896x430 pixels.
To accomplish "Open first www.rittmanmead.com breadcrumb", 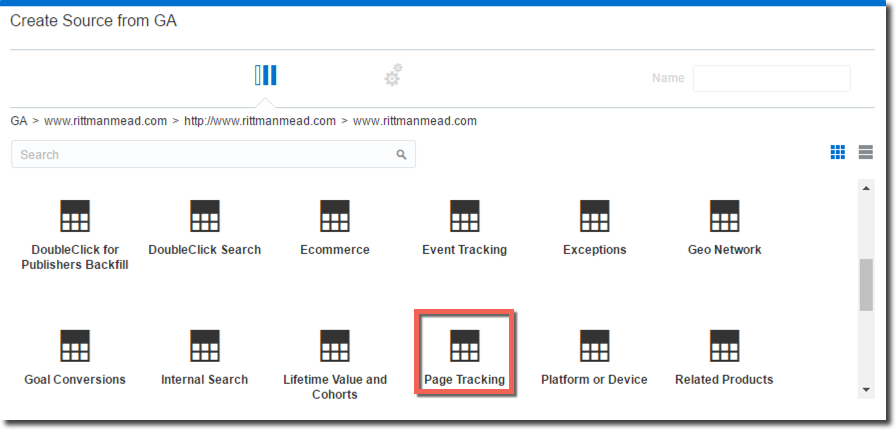I will point(106,121).
